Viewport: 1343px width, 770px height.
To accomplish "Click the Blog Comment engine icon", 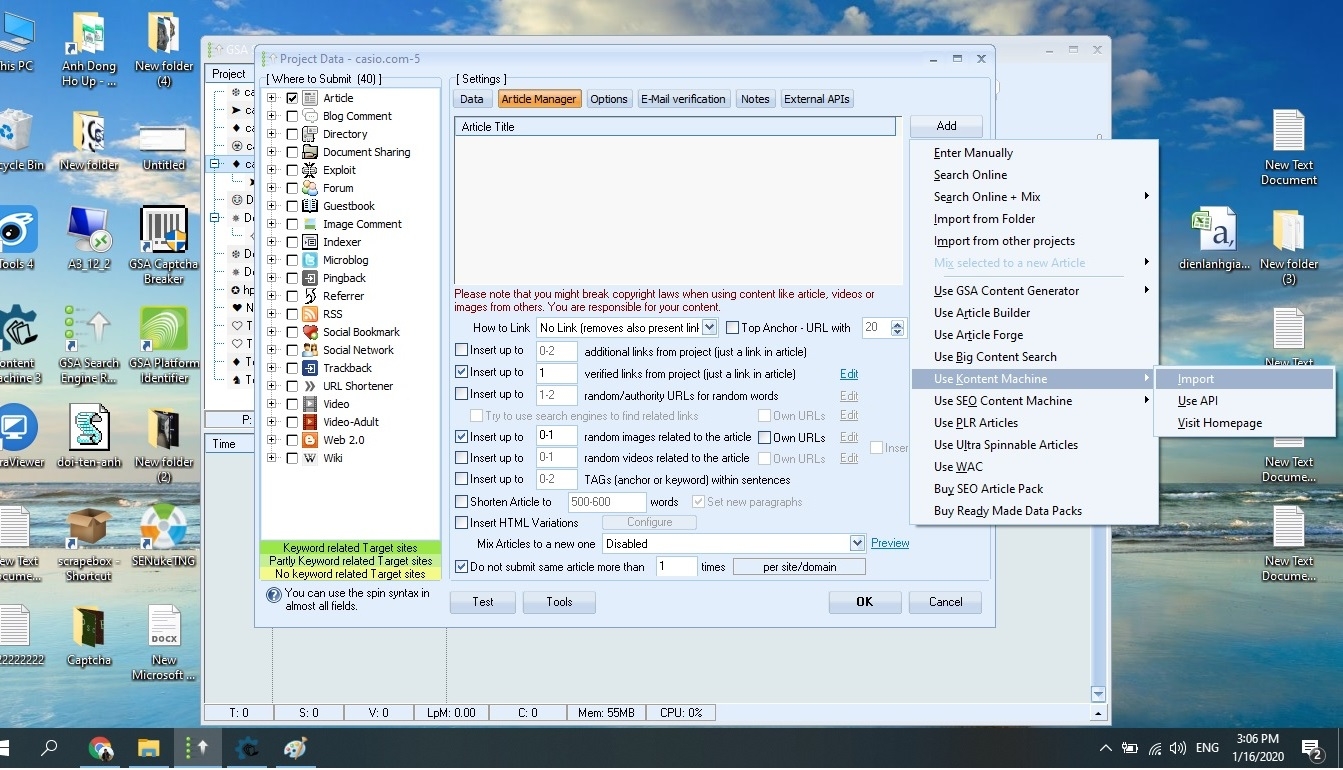I will point(310,116).
